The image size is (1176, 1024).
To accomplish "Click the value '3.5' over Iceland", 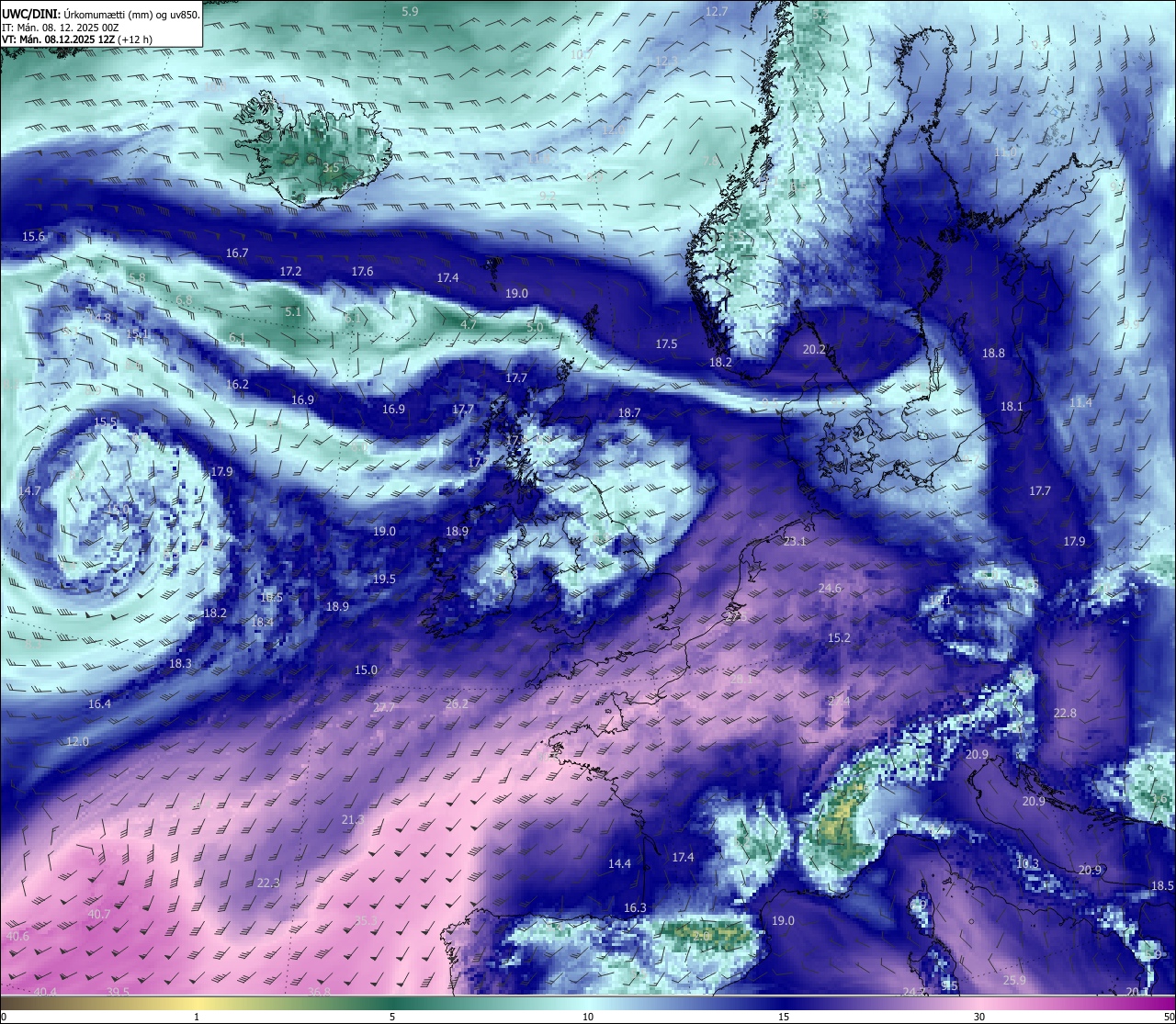I will [x=331, y=168].
